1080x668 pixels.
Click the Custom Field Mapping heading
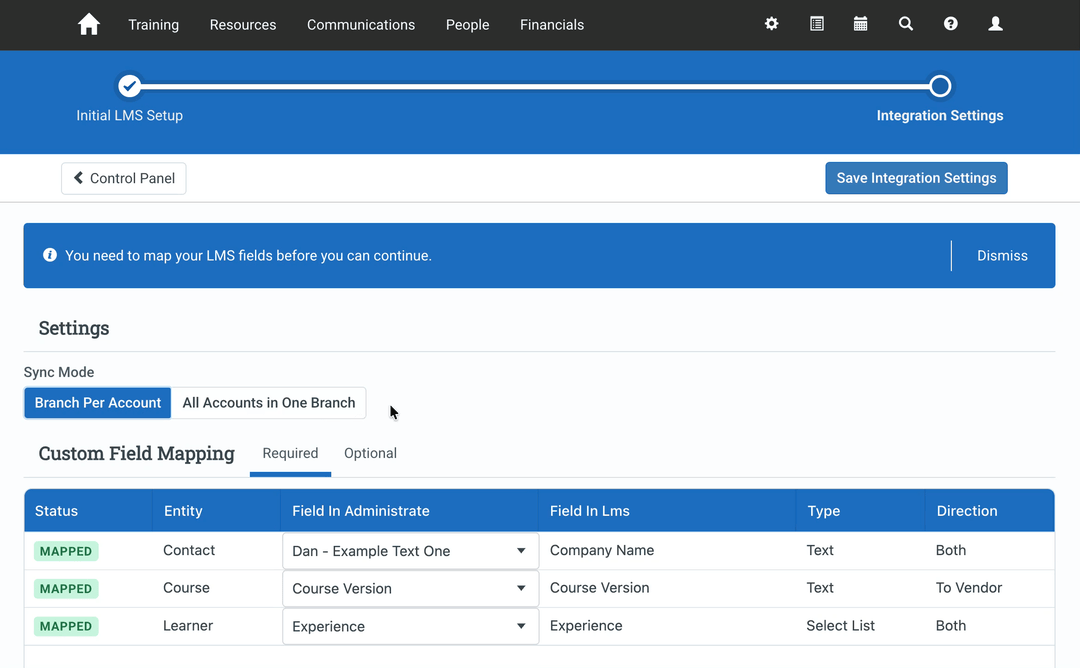[136, 453]
